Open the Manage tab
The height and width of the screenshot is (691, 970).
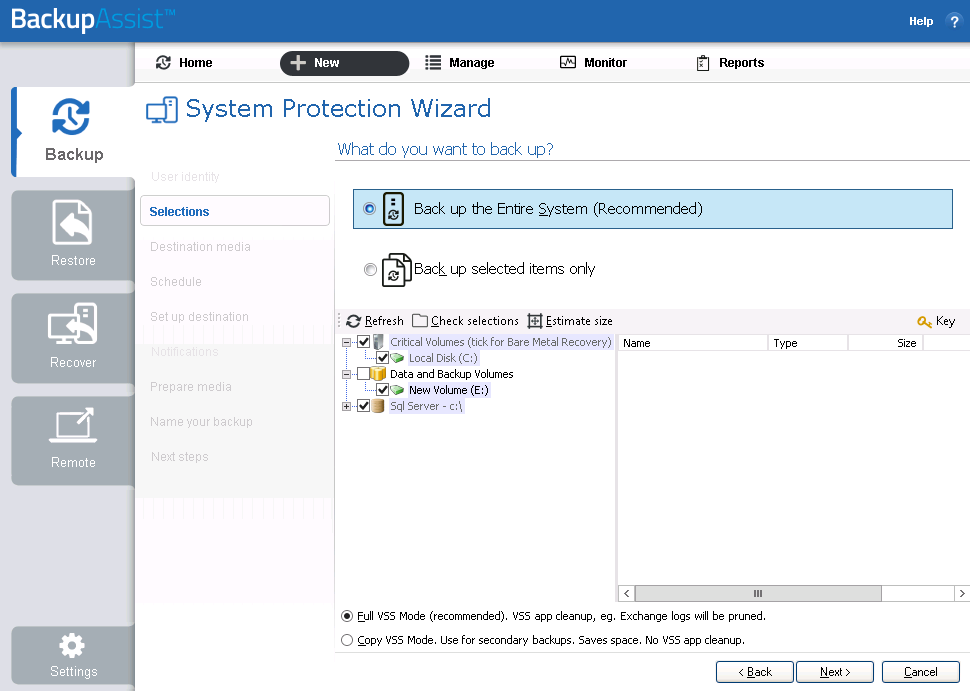[460, 62]
